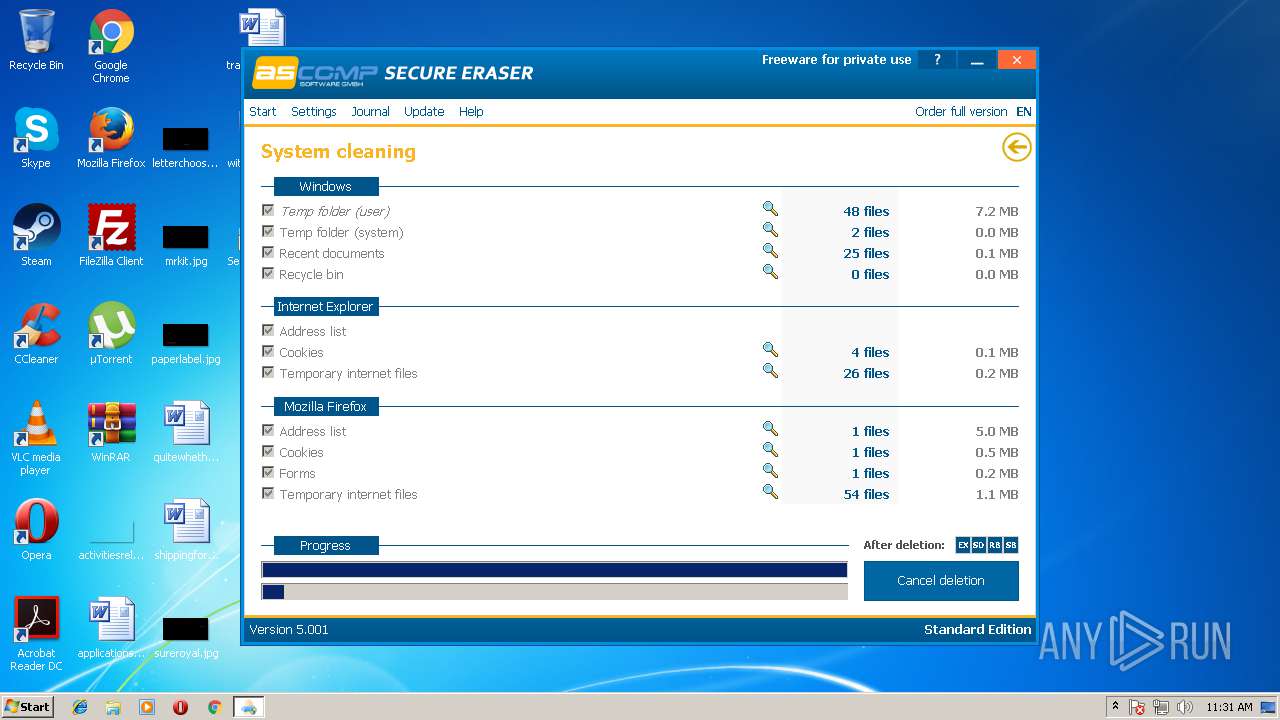
Task: Toggle Mozilla Firefox Forms checkbox
Action: (x=268, y=472)
